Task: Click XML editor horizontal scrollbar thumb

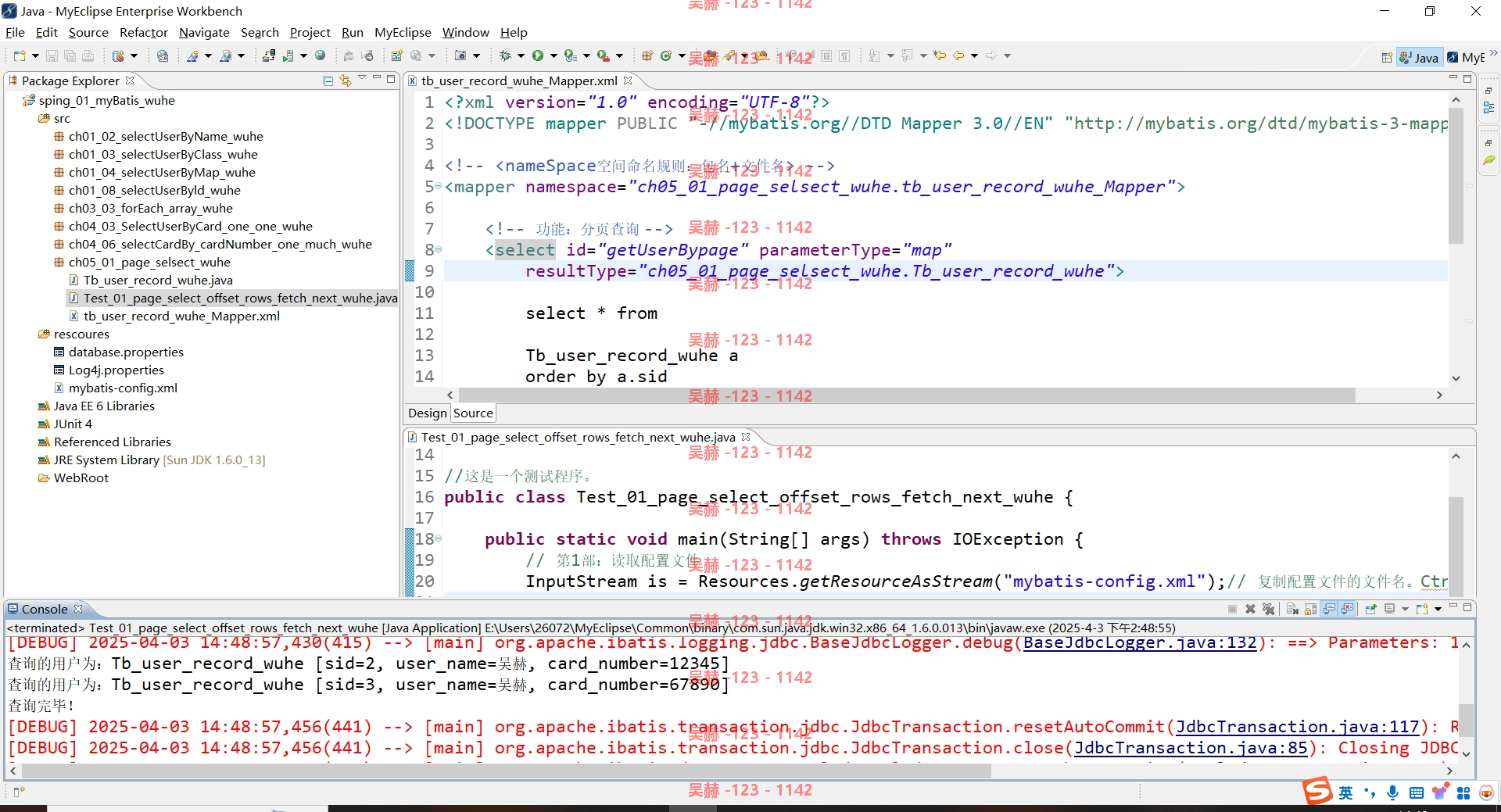Action: coord(907,395)
